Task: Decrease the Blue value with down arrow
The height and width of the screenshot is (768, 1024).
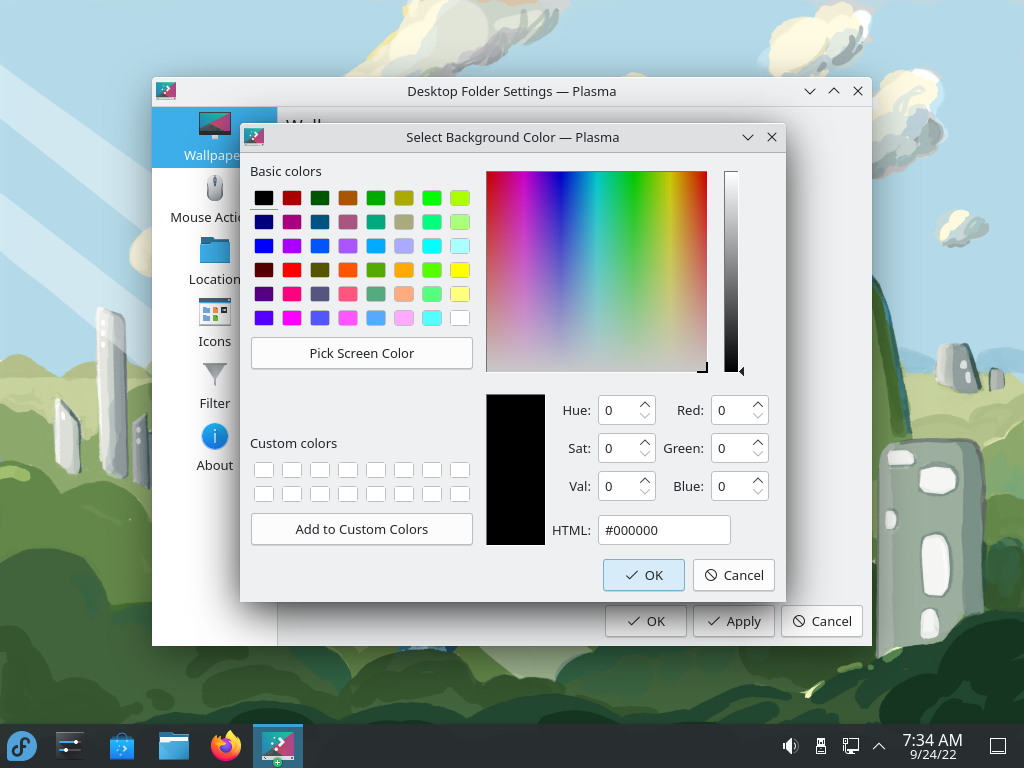Action: pyautogui.click(x=758, y=492)
